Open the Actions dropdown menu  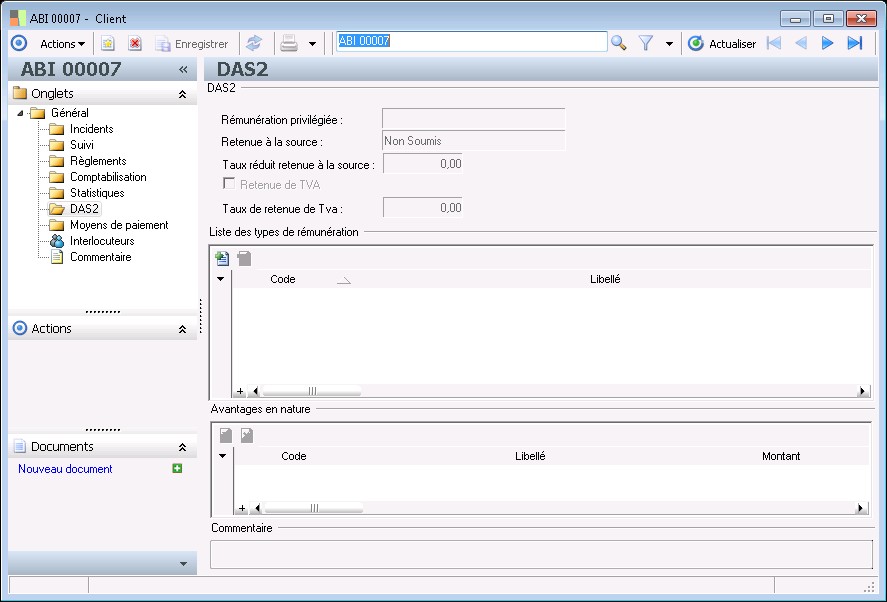(x=62, y=44)
